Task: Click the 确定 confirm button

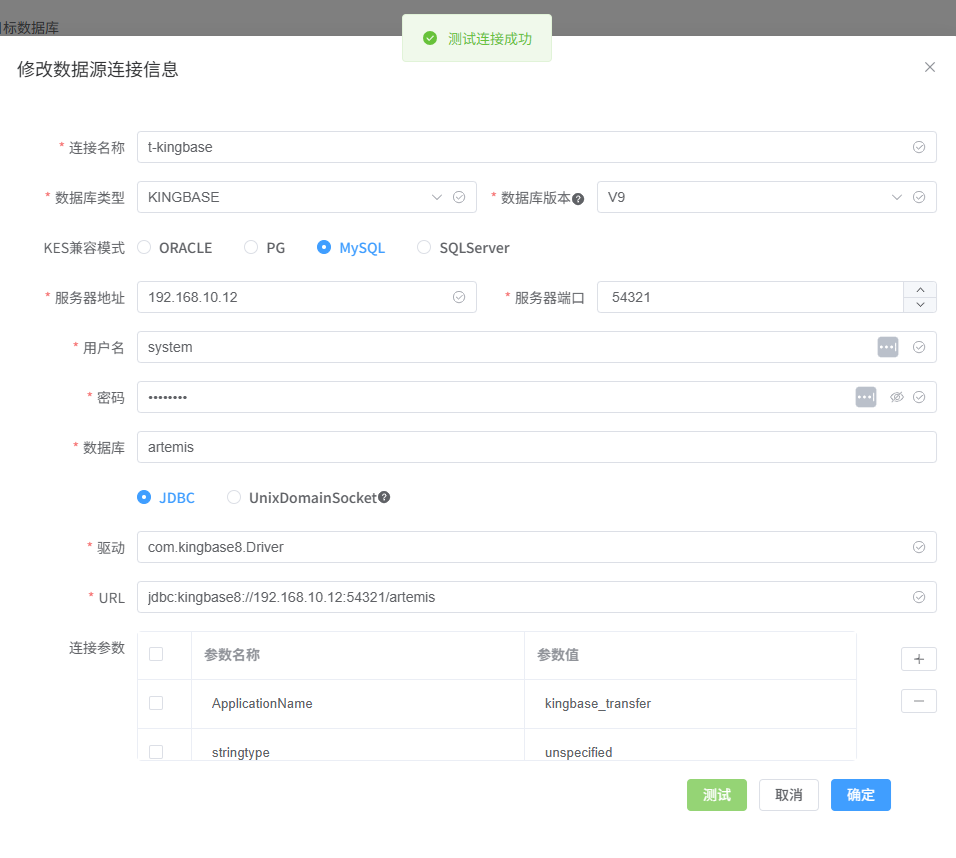Action: tap(860, 795)
